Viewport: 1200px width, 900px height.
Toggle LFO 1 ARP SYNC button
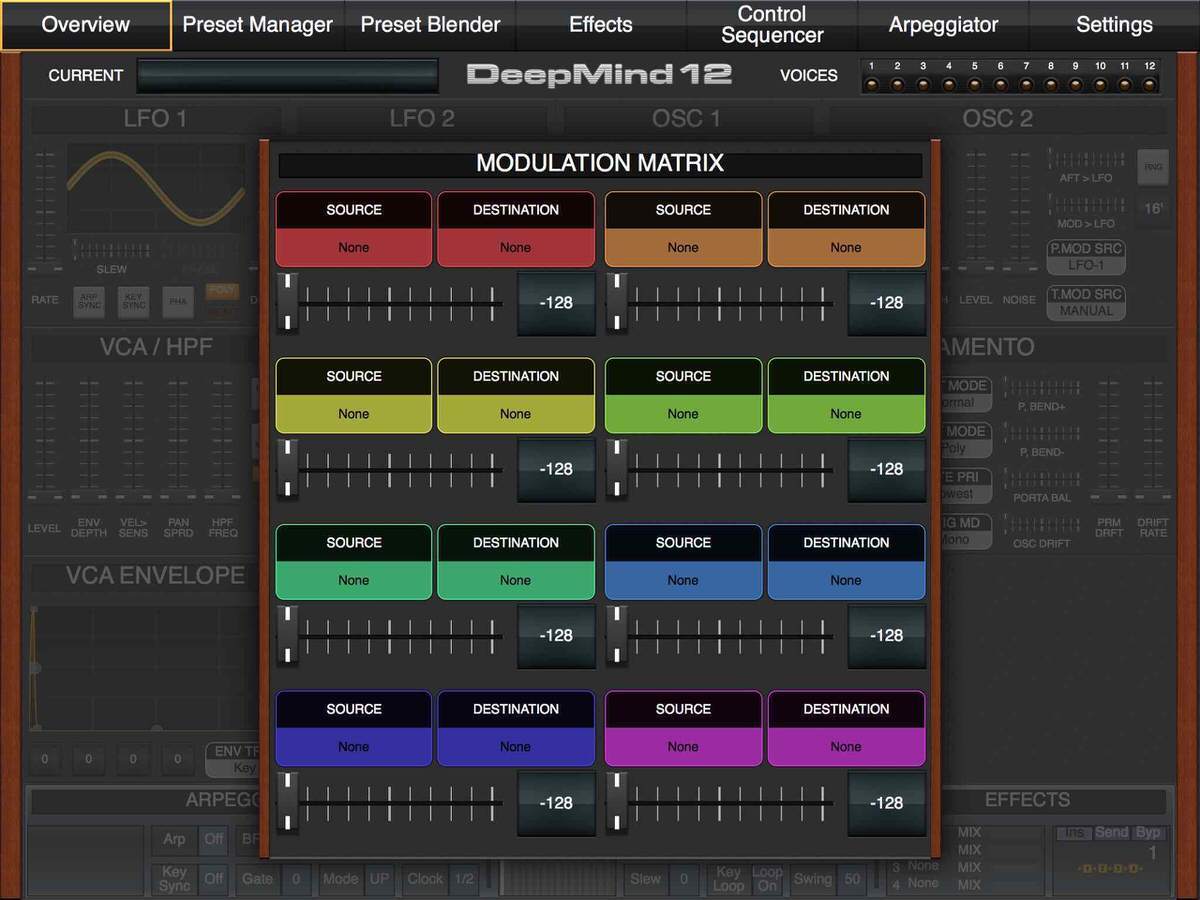[x=89, y=300]
